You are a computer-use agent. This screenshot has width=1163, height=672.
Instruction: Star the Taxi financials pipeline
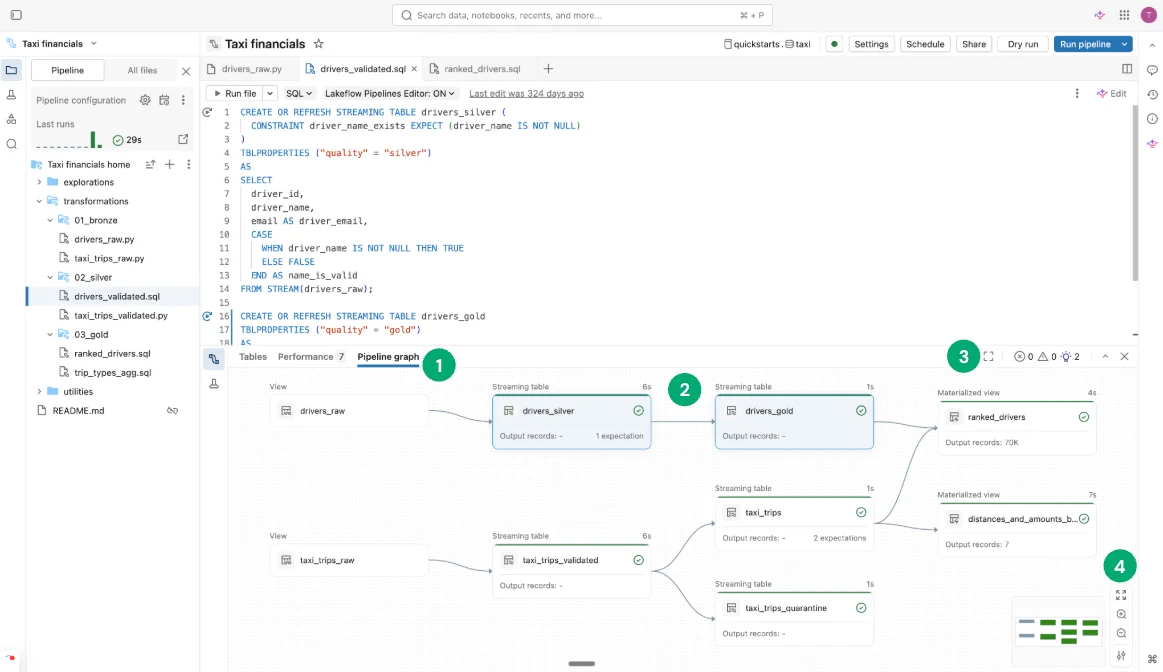pos(319,44)
